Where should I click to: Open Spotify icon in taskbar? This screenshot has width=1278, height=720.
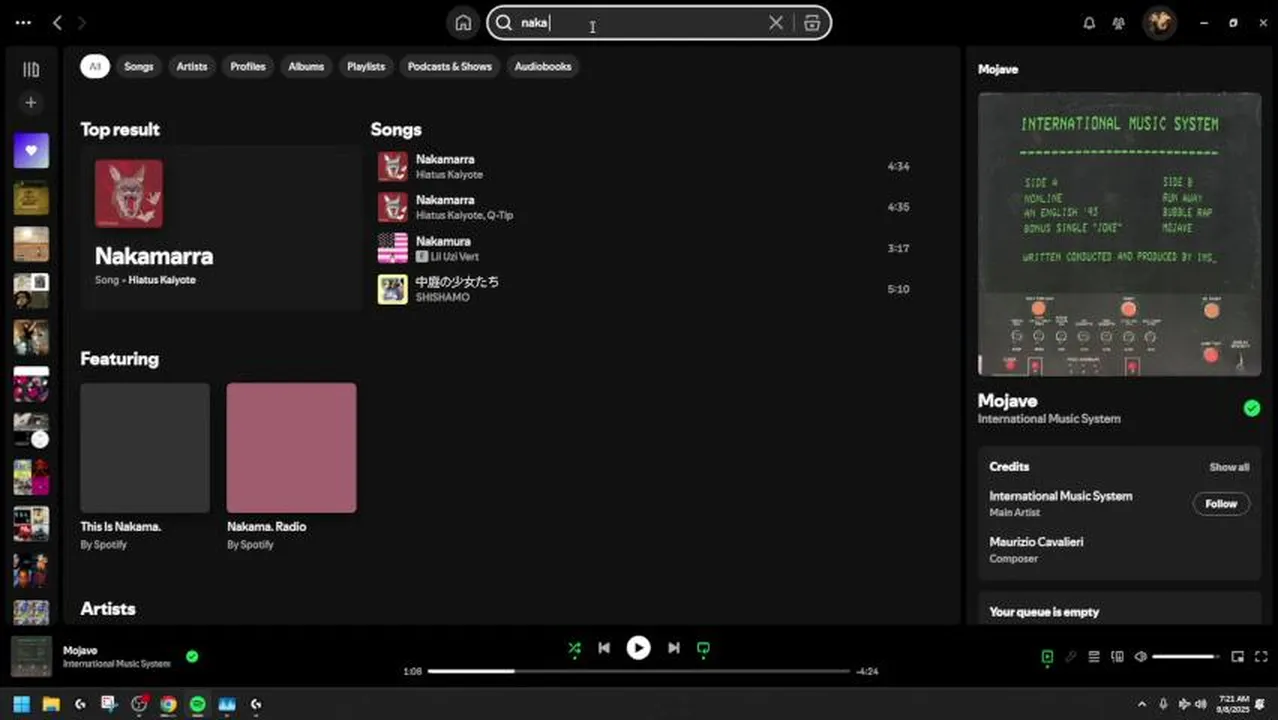point(197,704)
